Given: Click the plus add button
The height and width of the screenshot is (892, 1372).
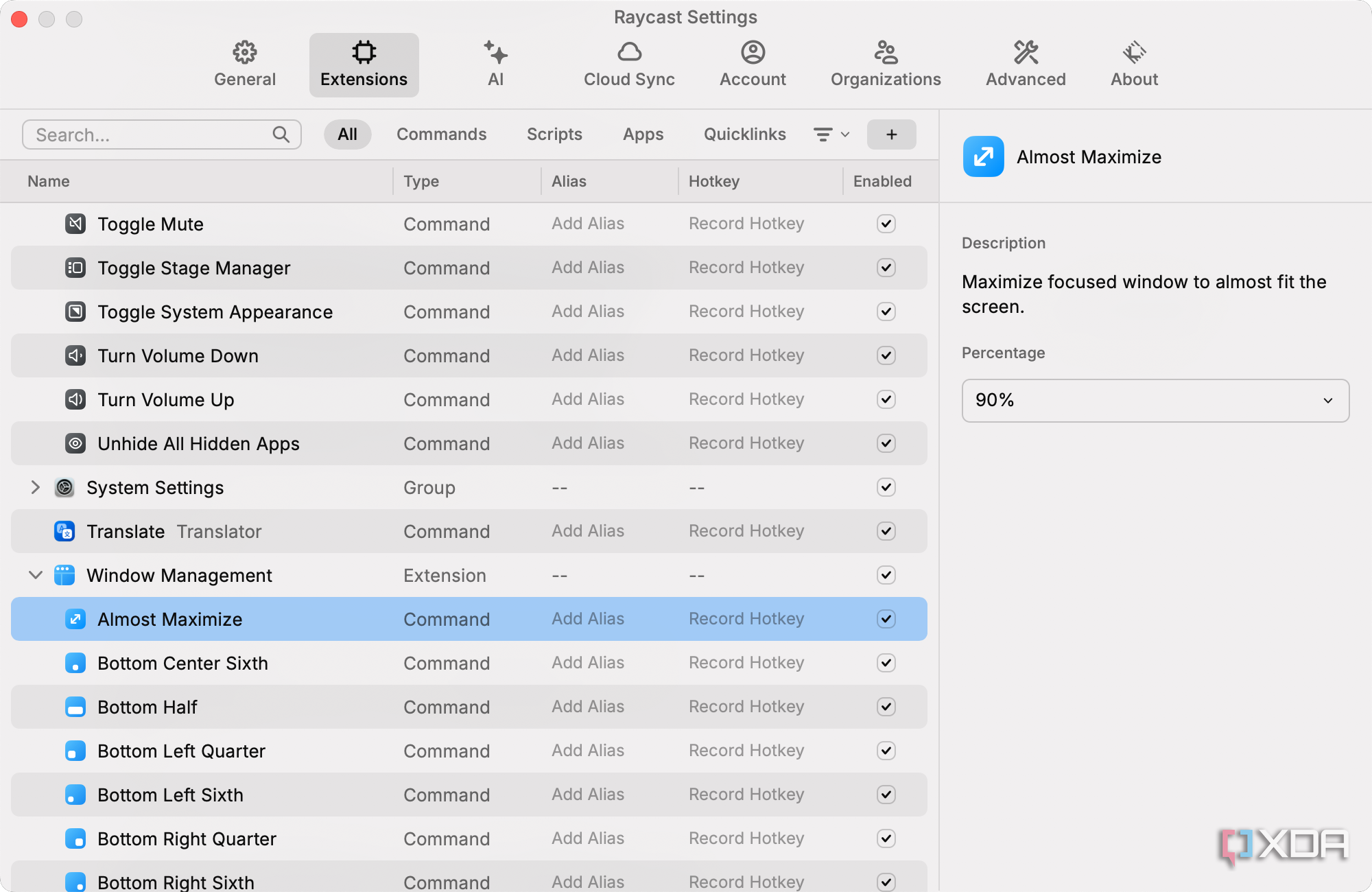Looking at the screenshot, I should 891,134.
